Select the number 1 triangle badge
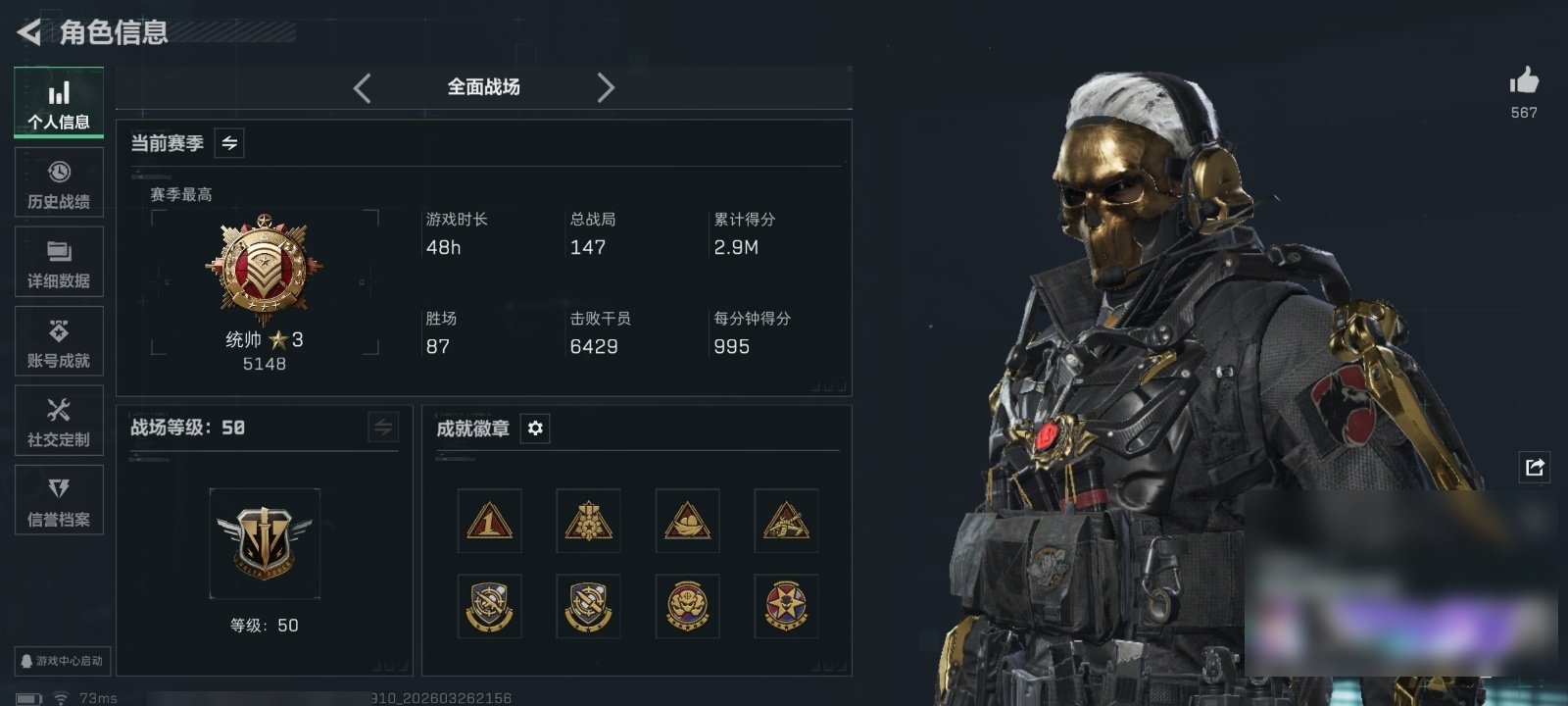Screen dimensions: 1568x706 click(489, 521)
